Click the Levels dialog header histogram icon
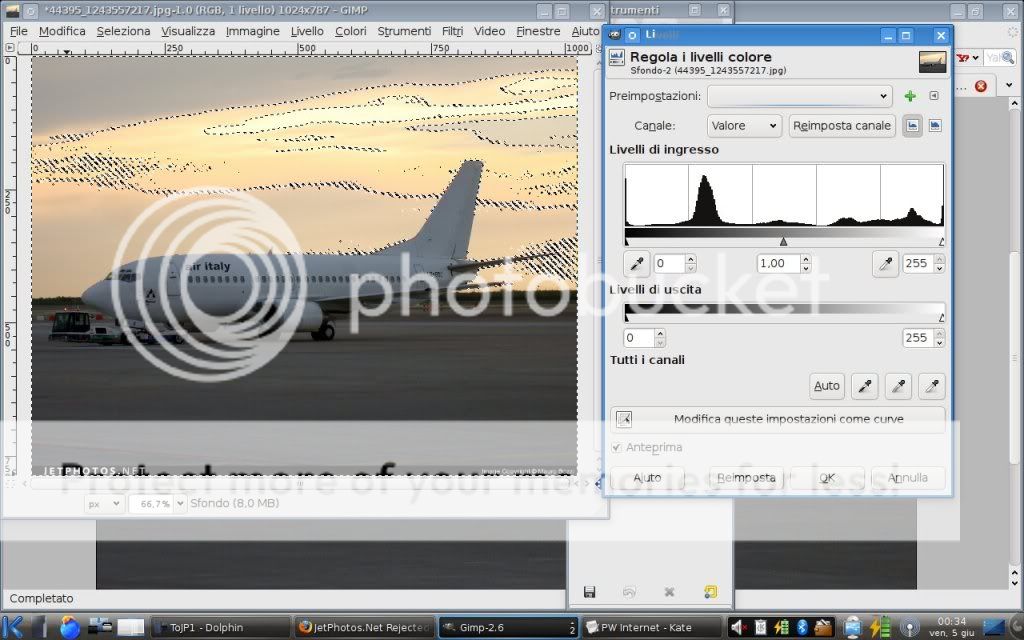Image resolution: width=1024 pixels, height=640 pixels. click(x=616, y=58)
